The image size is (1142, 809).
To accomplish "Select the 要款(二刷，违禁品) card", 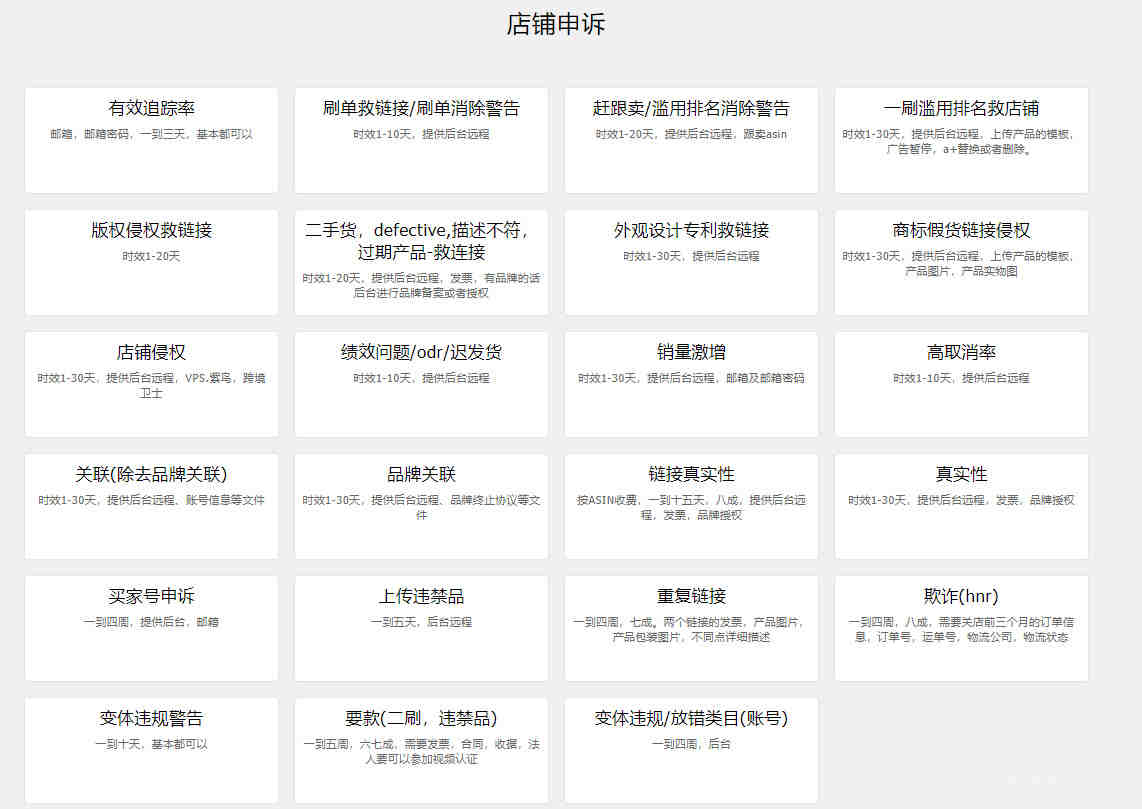I will [421, 751].
